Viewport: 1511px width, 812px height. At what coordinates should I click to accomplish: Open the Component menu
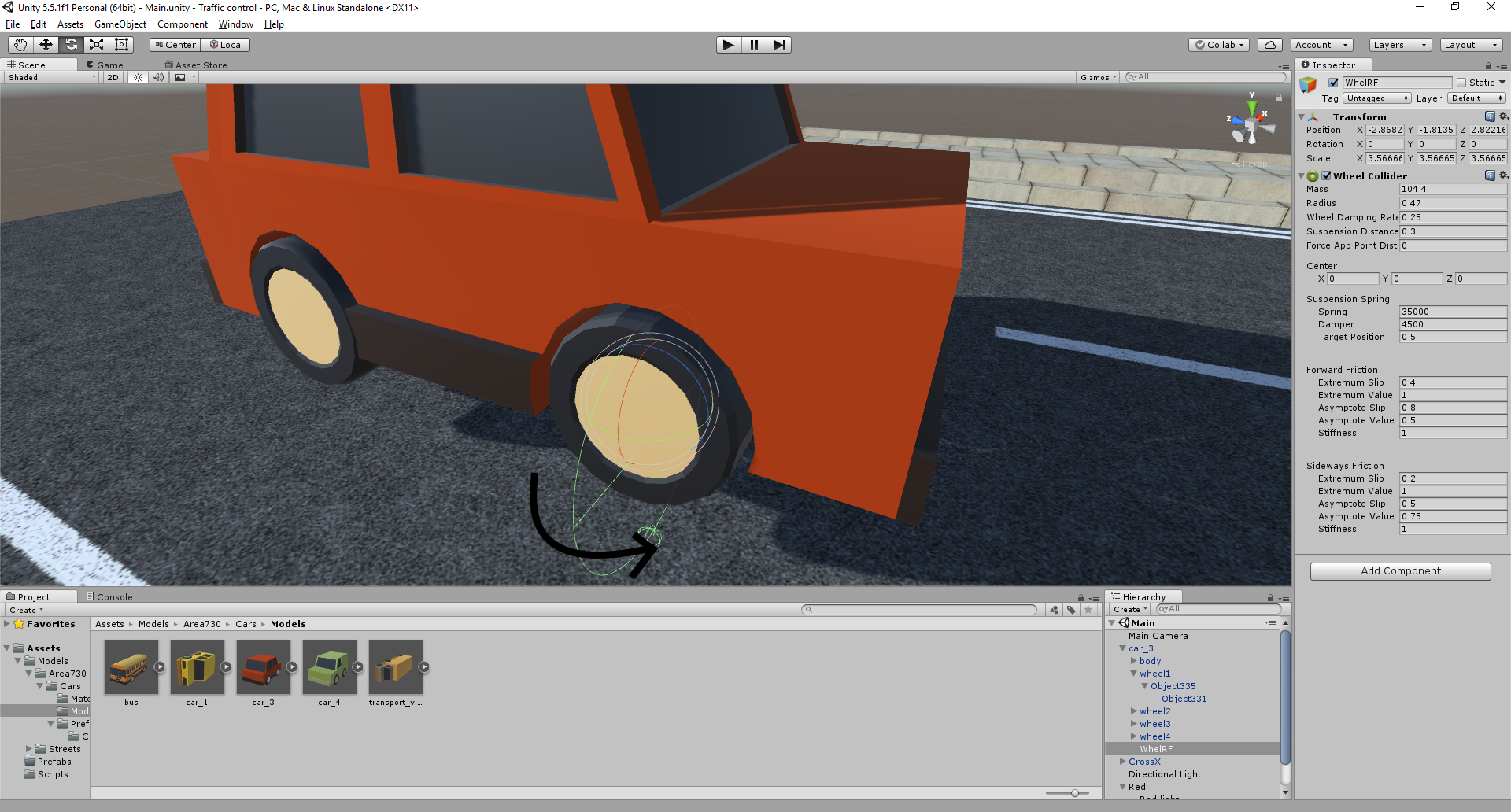click(183, 24)
